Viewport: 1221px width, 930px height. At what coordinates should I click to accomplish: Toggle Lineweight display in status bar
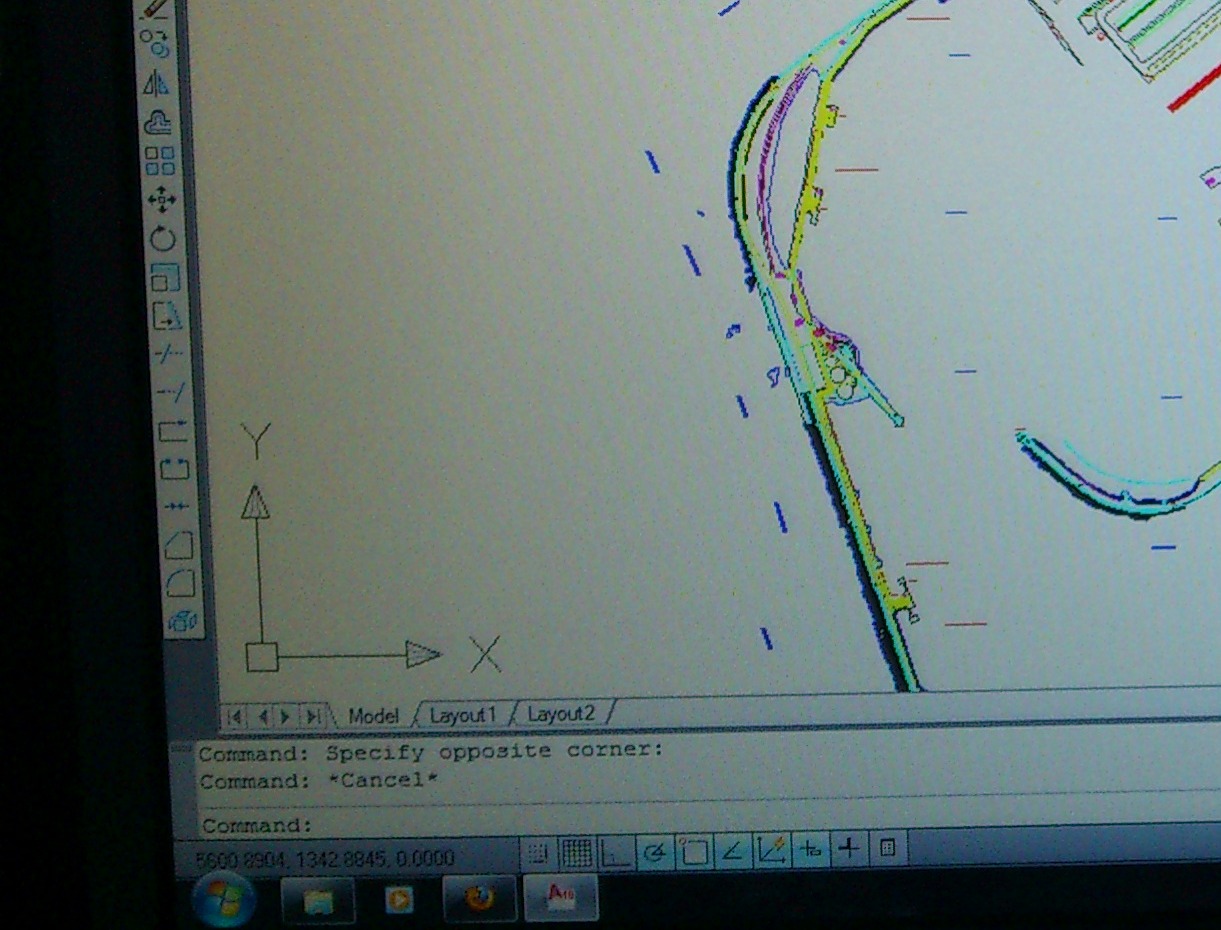point(849,850)
